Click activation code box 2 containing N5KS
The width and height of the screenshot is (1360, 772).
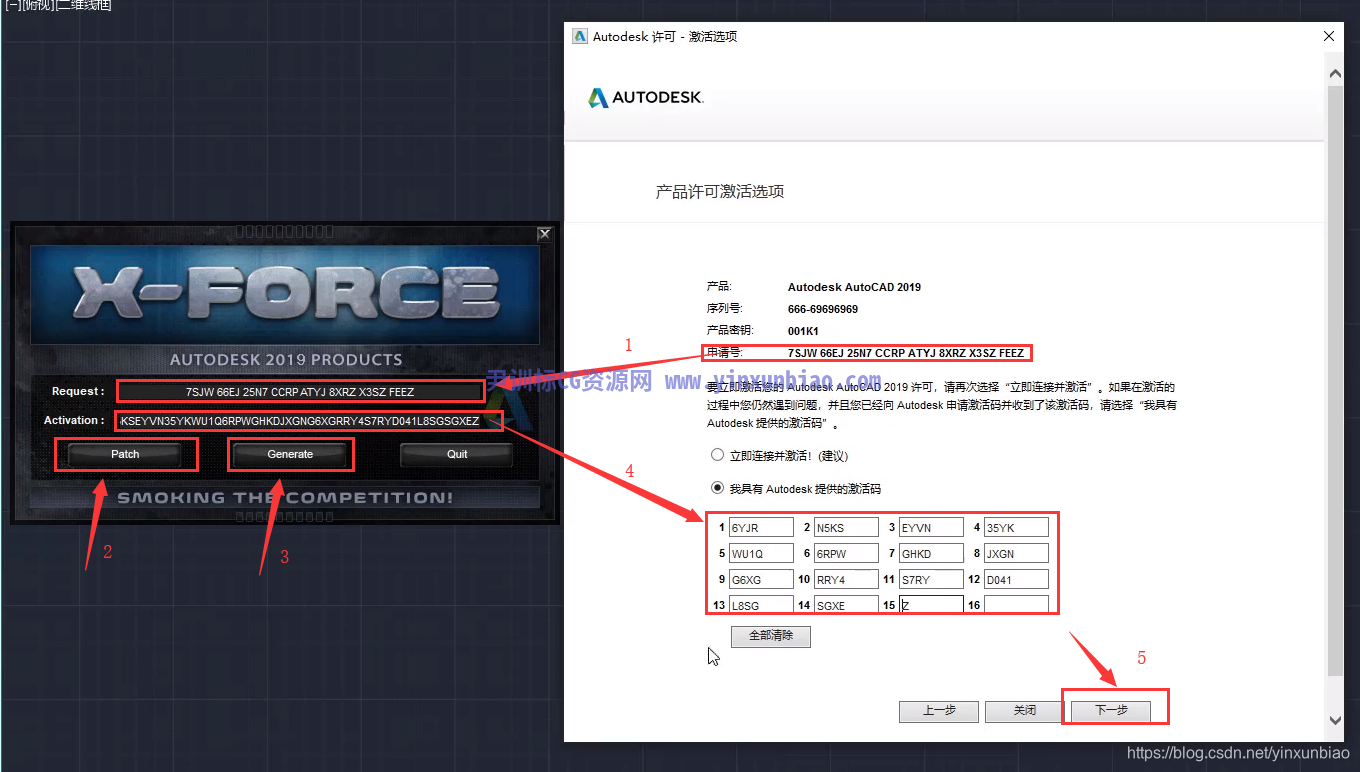(x=846, y=527)
